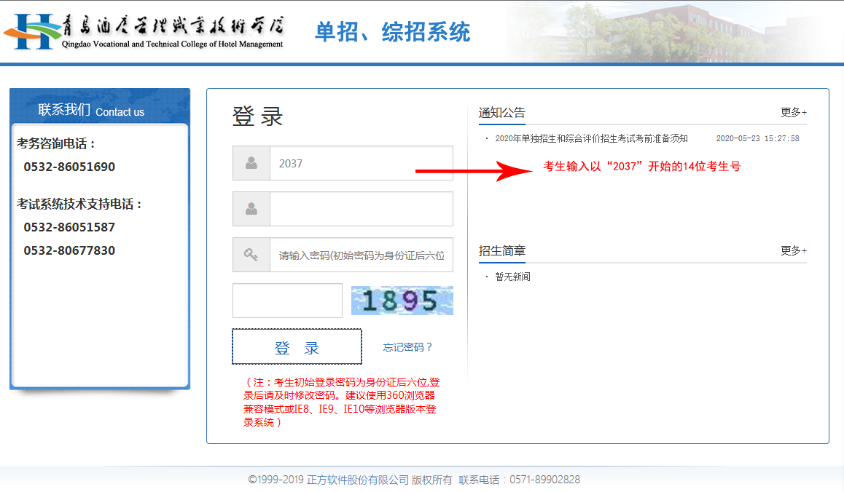Screen dimensions: 844x492
Task: Open the 忘记密码？ link
Action: pyautogui.click(x=407, y=348)
